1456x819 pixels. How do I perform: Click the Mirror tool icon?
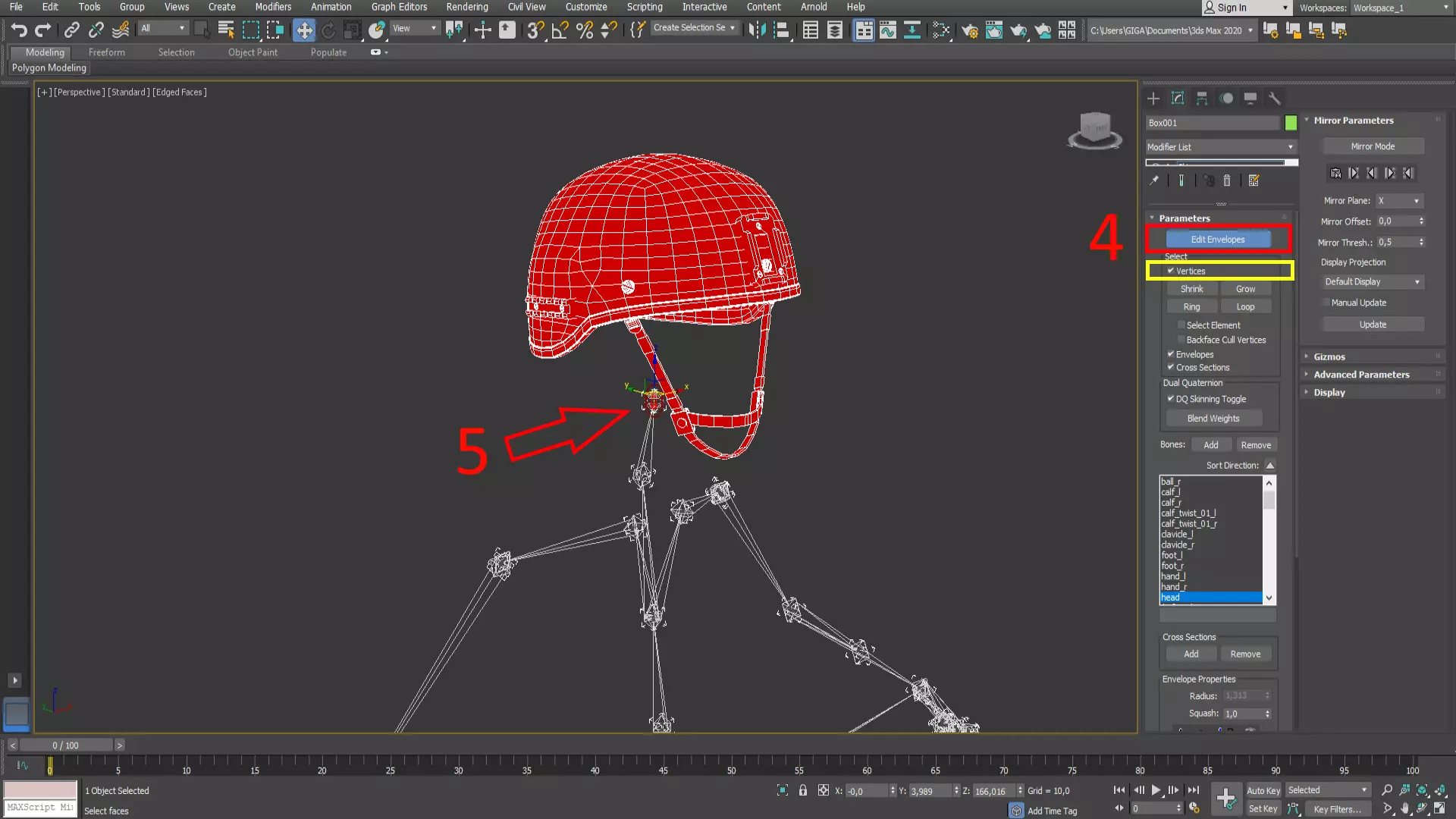click(x=757, y=30)
